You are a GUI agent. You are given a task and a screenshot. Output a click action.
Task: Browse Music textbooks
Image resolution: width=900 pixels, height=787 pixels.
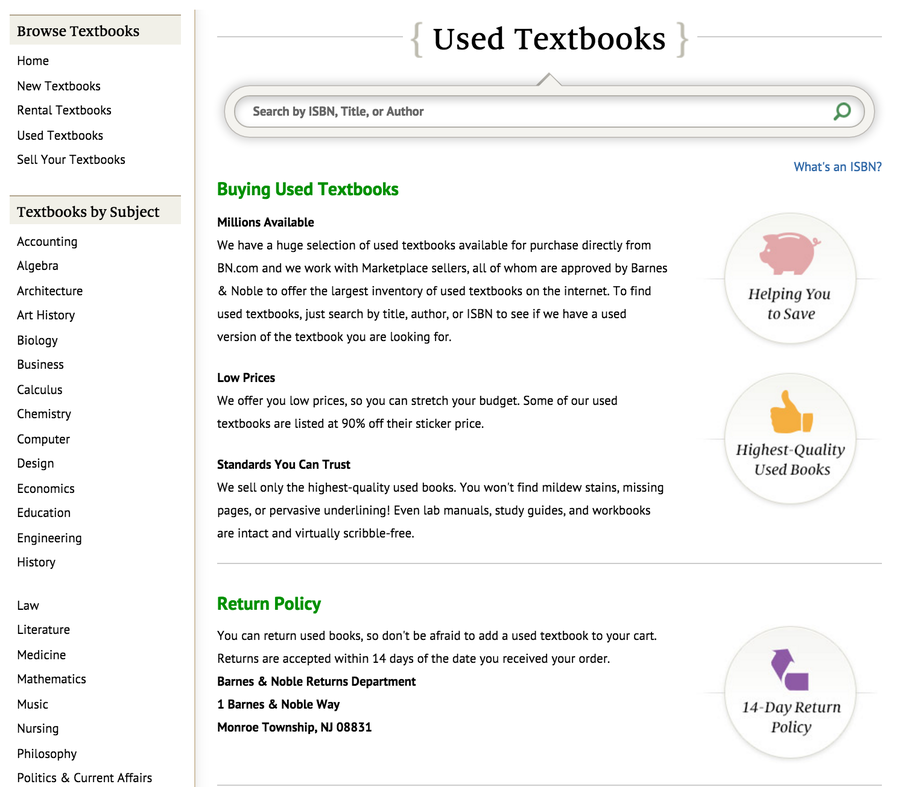(x=32, y=704)
